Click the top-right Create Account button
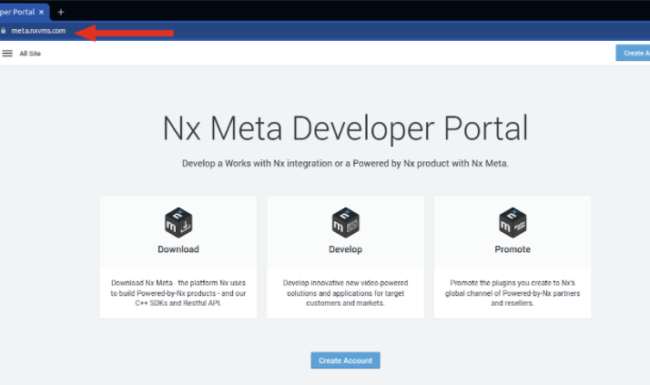Screen dimensions: 650x385 (x=633, y=53)
